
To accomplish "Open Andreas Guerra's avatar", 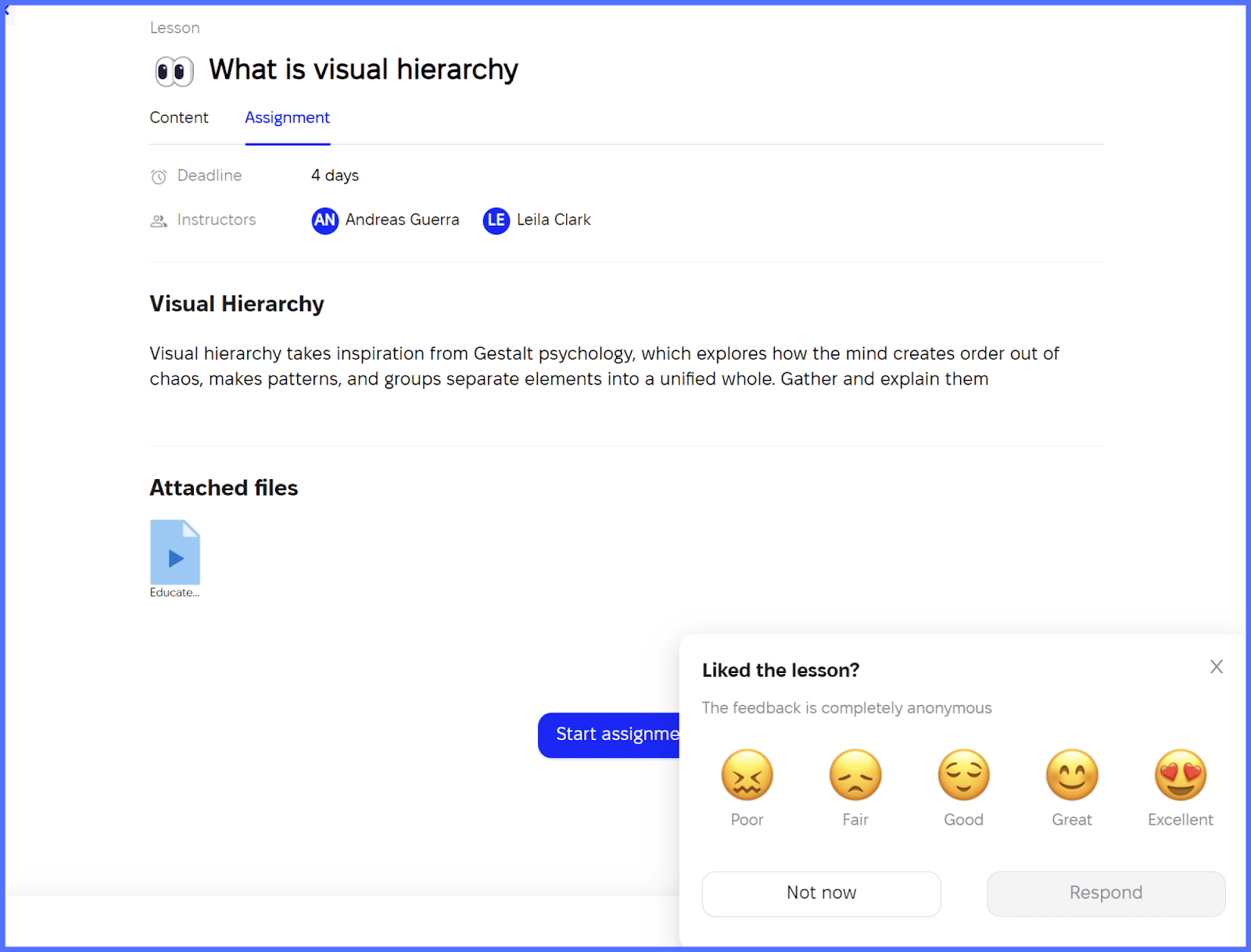I will pos(324,220).
